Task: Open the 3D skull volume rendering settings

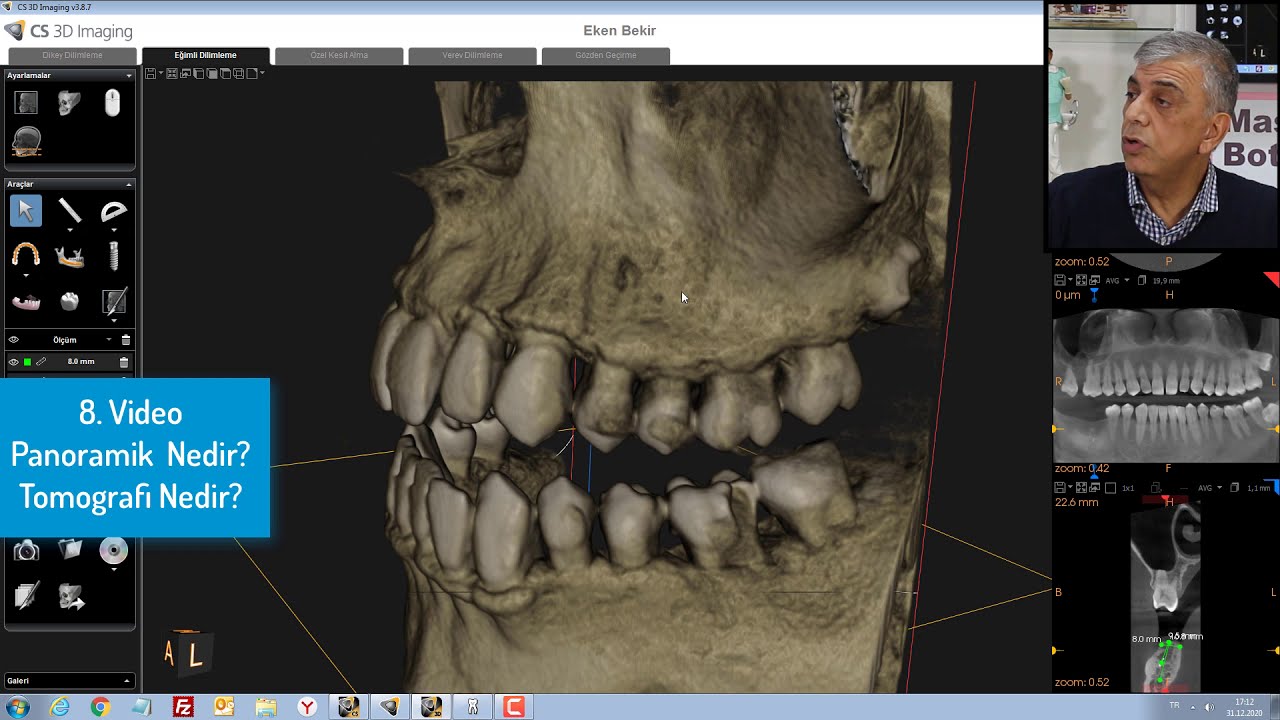Action: 69,102
